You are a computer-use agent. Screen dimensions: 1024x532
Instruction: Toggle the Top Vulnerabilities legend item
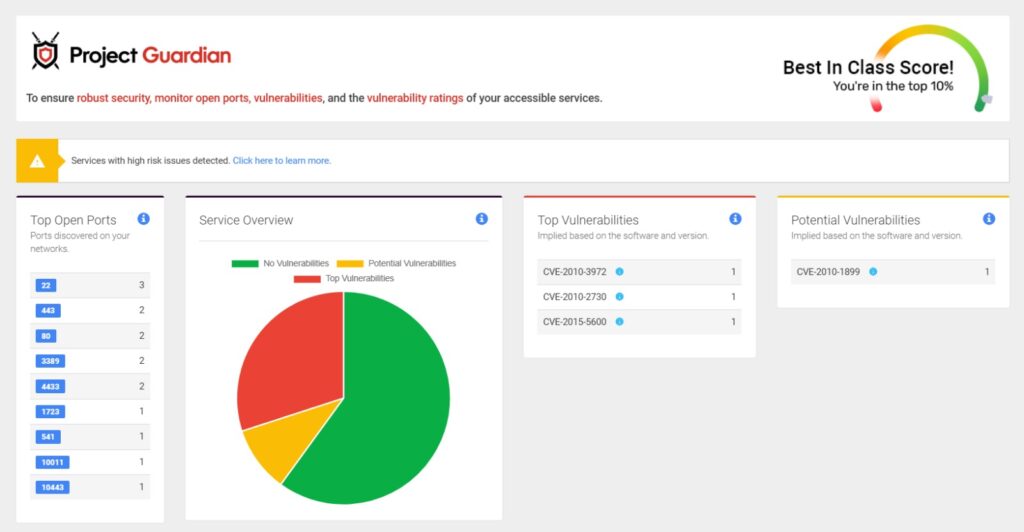click(343, 279)
